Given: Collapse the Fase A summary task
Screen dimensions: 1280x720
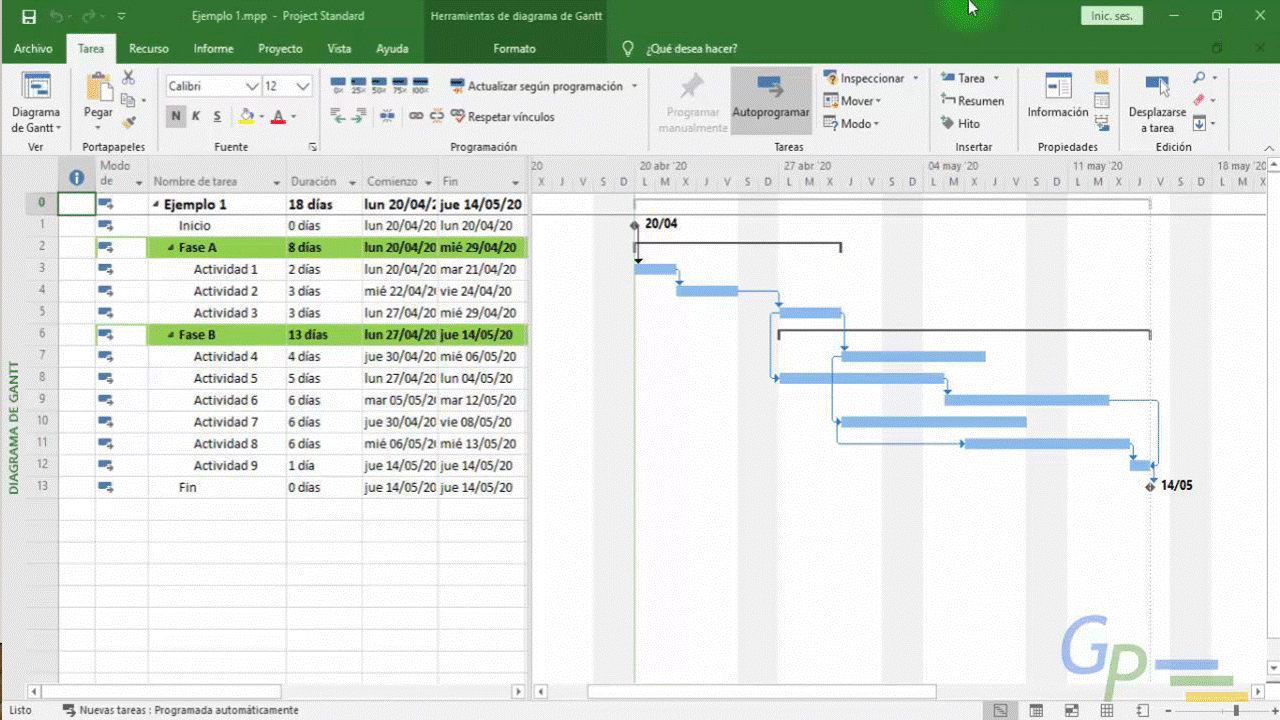Looking at the screenshot, I should pos(171,248).
